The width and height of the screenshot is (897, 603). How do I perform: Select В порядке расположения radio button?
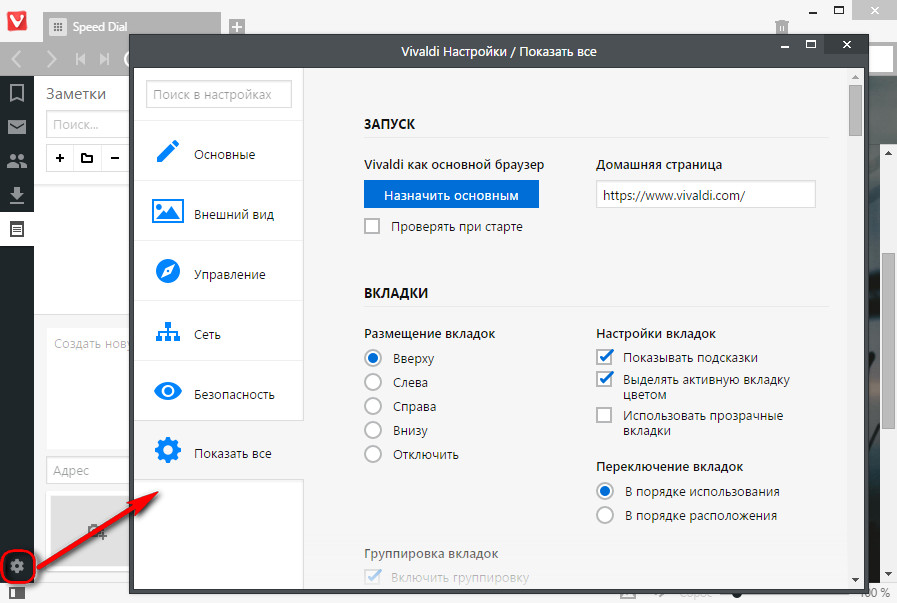coord(605,515)
